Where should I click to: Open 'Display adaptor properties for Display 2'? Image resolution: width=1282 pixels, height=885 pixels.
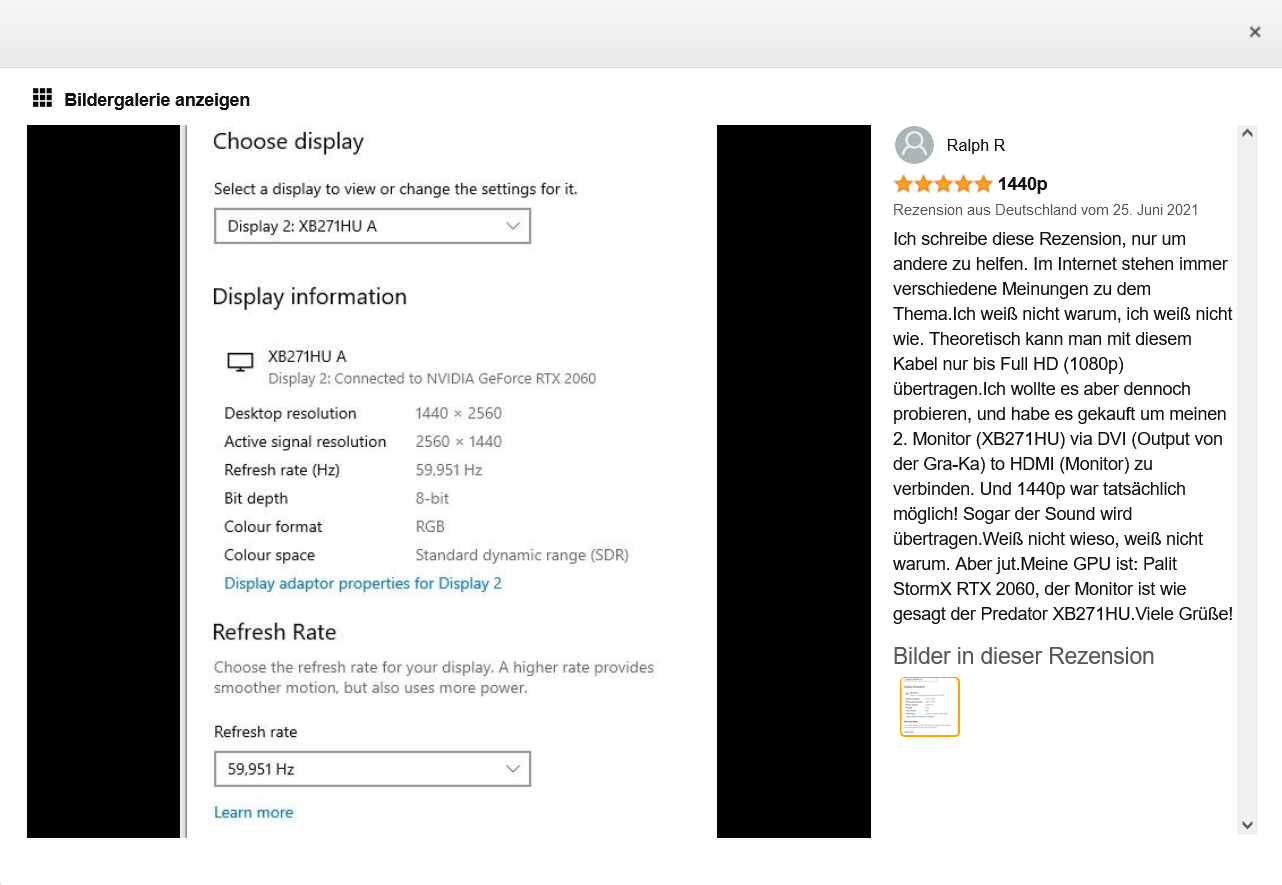[362, 583]
